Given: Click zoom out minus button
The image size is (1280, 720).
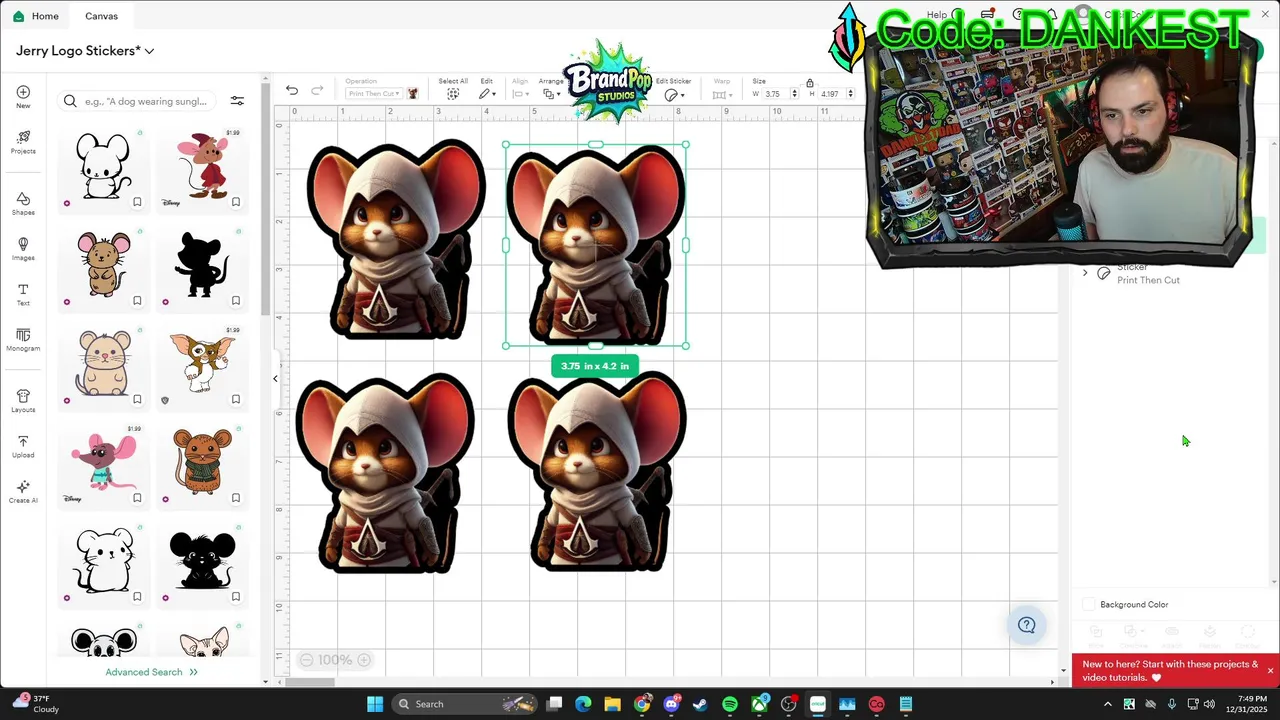Looking at the screenshot, I should 306,660.
